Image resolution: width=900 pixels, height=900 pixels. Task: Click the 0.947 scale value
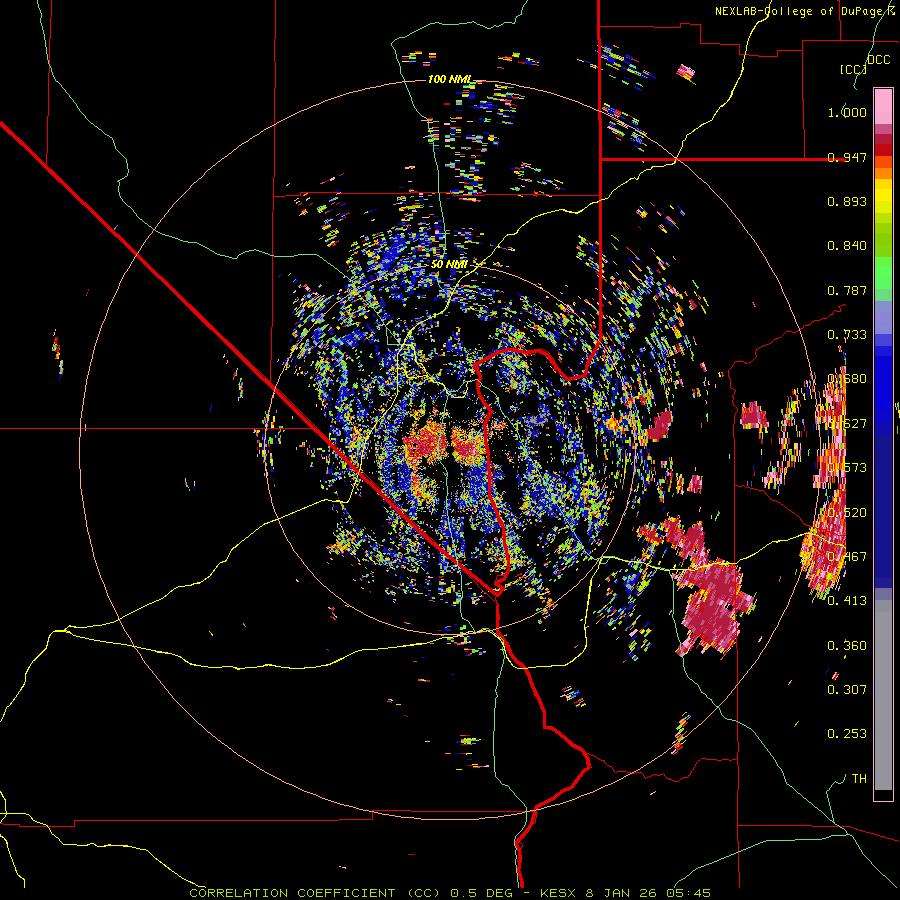tap(847, 157)
